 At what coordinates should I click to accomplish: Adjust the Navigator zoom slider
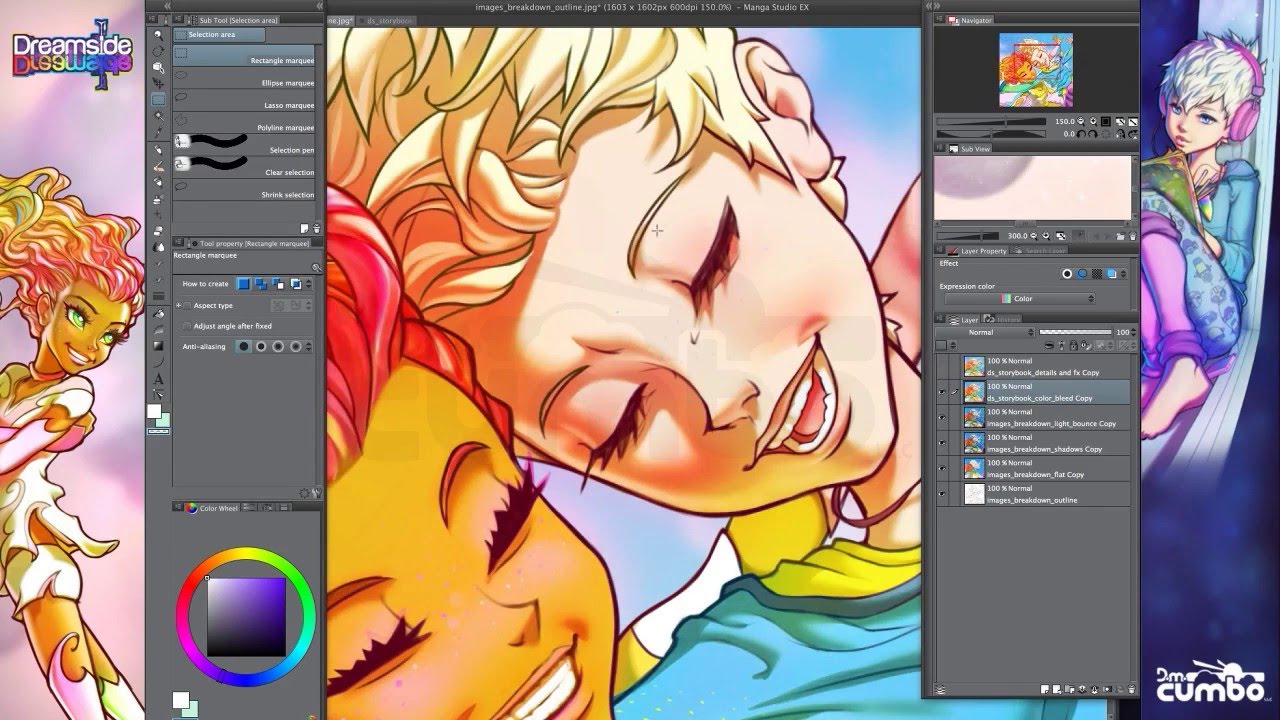pos(991,121)
